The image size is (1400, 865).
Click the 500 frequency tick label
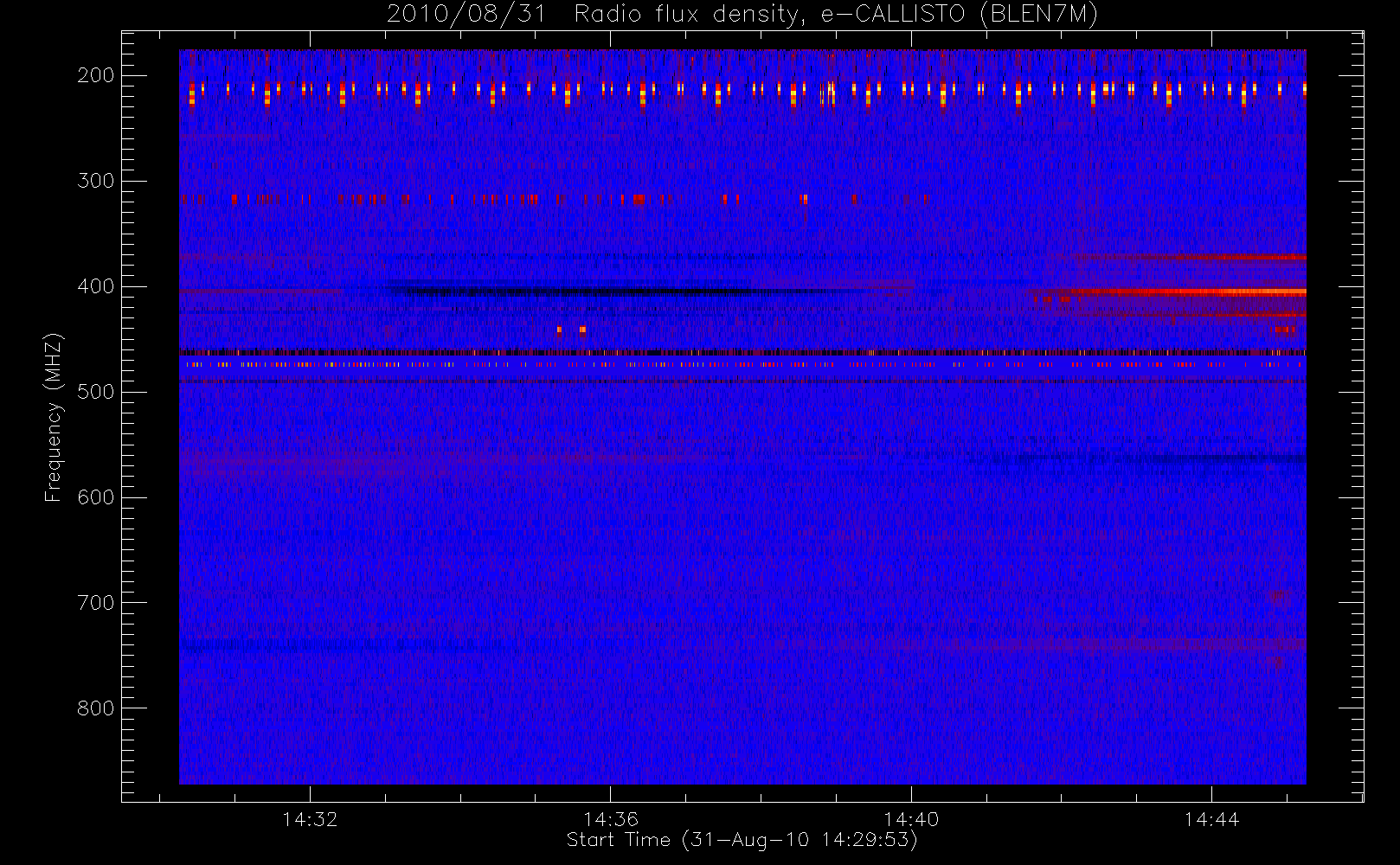(96, 392)
